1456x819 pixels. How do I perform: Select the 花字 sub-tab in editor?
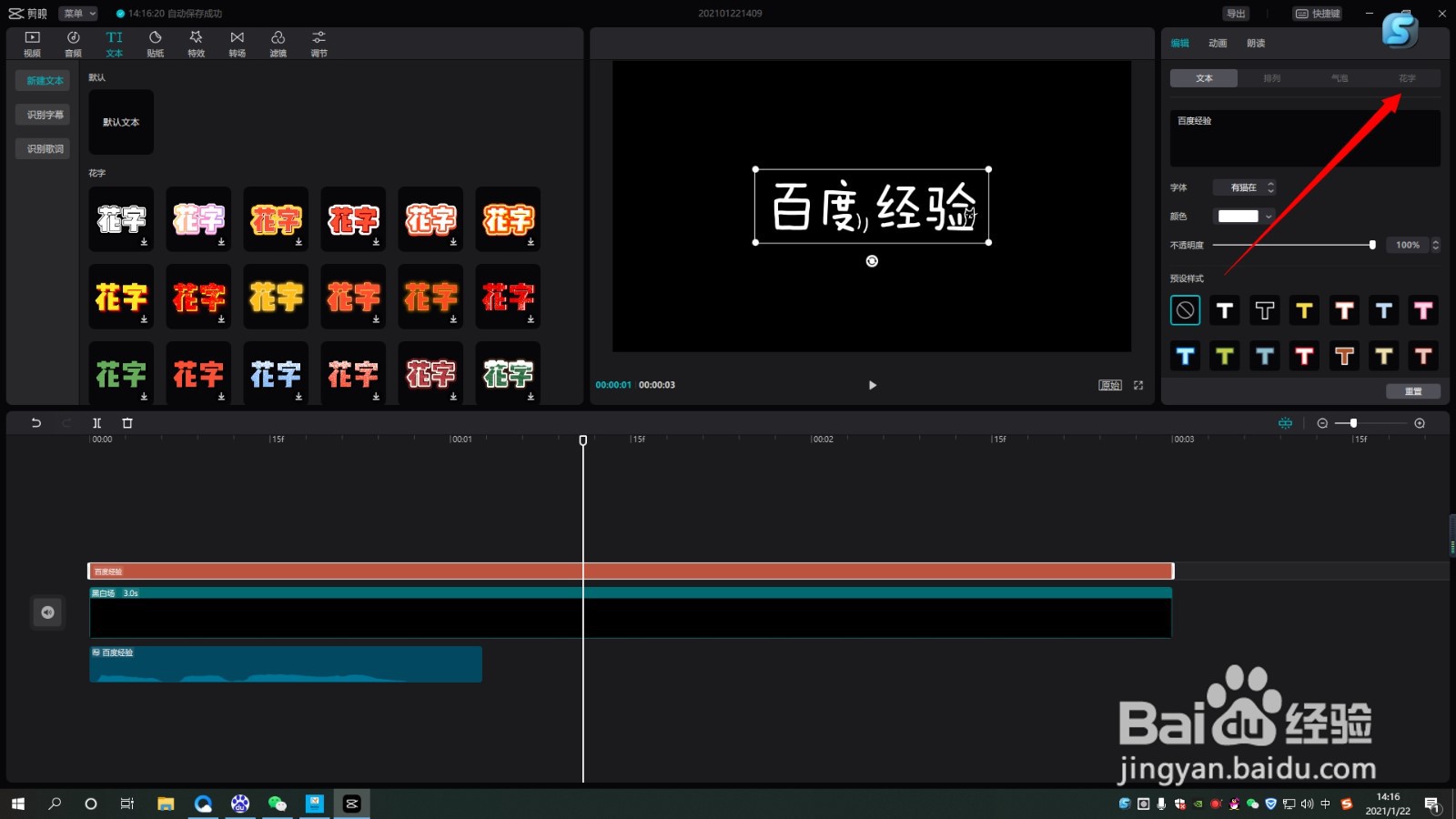pos(1407,78)
